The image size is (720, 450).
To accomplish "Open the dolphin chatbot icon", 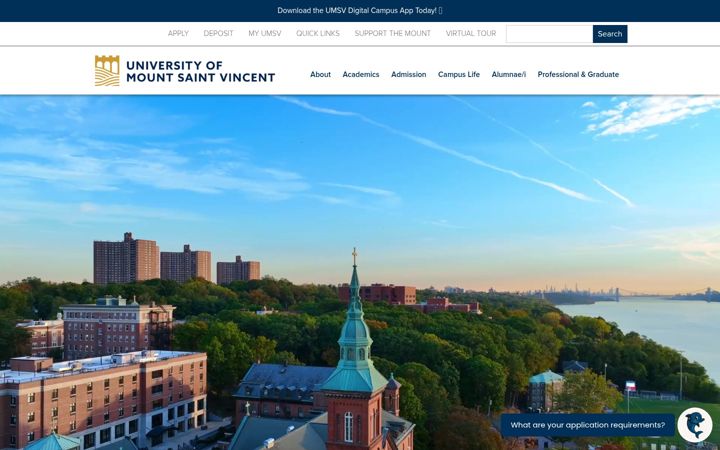I will [x=695, y=425].
